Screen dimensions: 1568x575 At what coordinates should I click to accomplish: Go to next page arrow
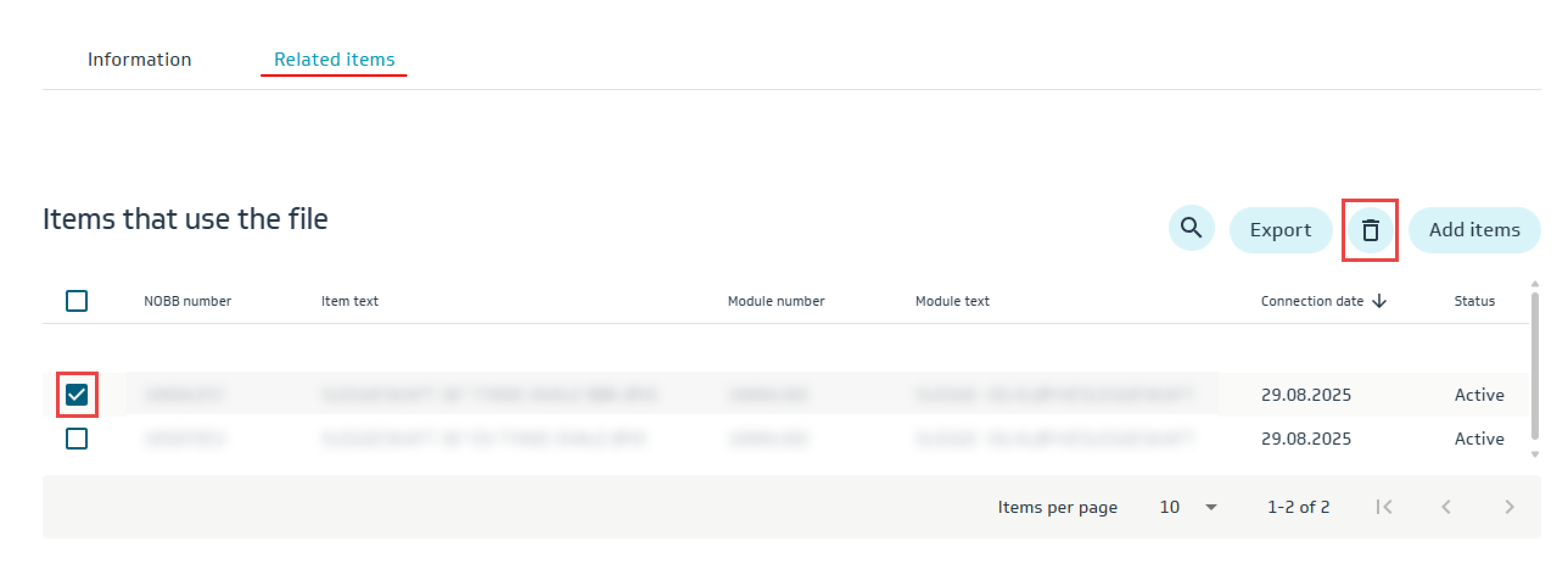click(x=1509, y=507)
